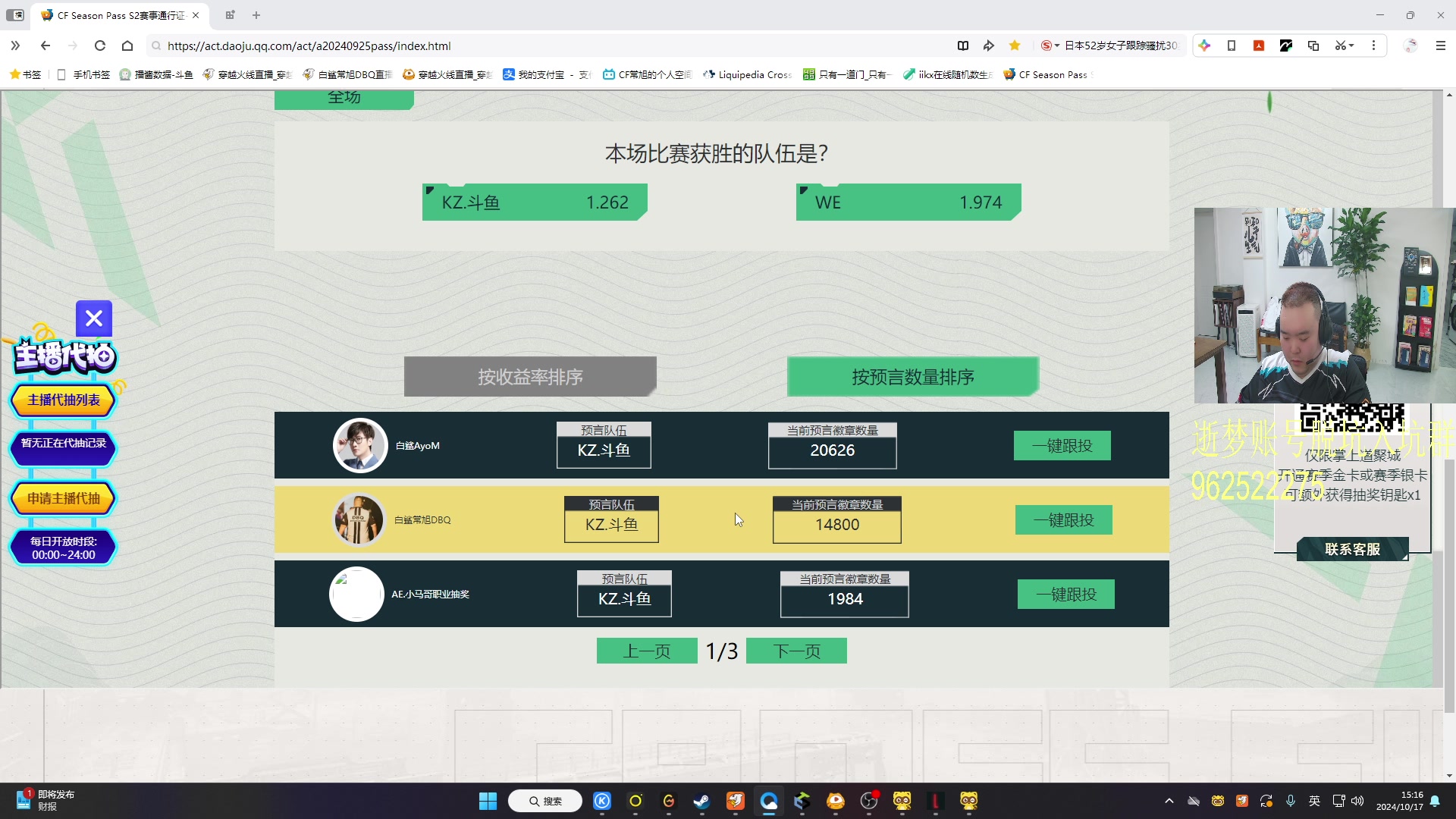This screenshot has height=819, width=1456.
Task: Go to the browser home page
Action: tap(127, 45)
